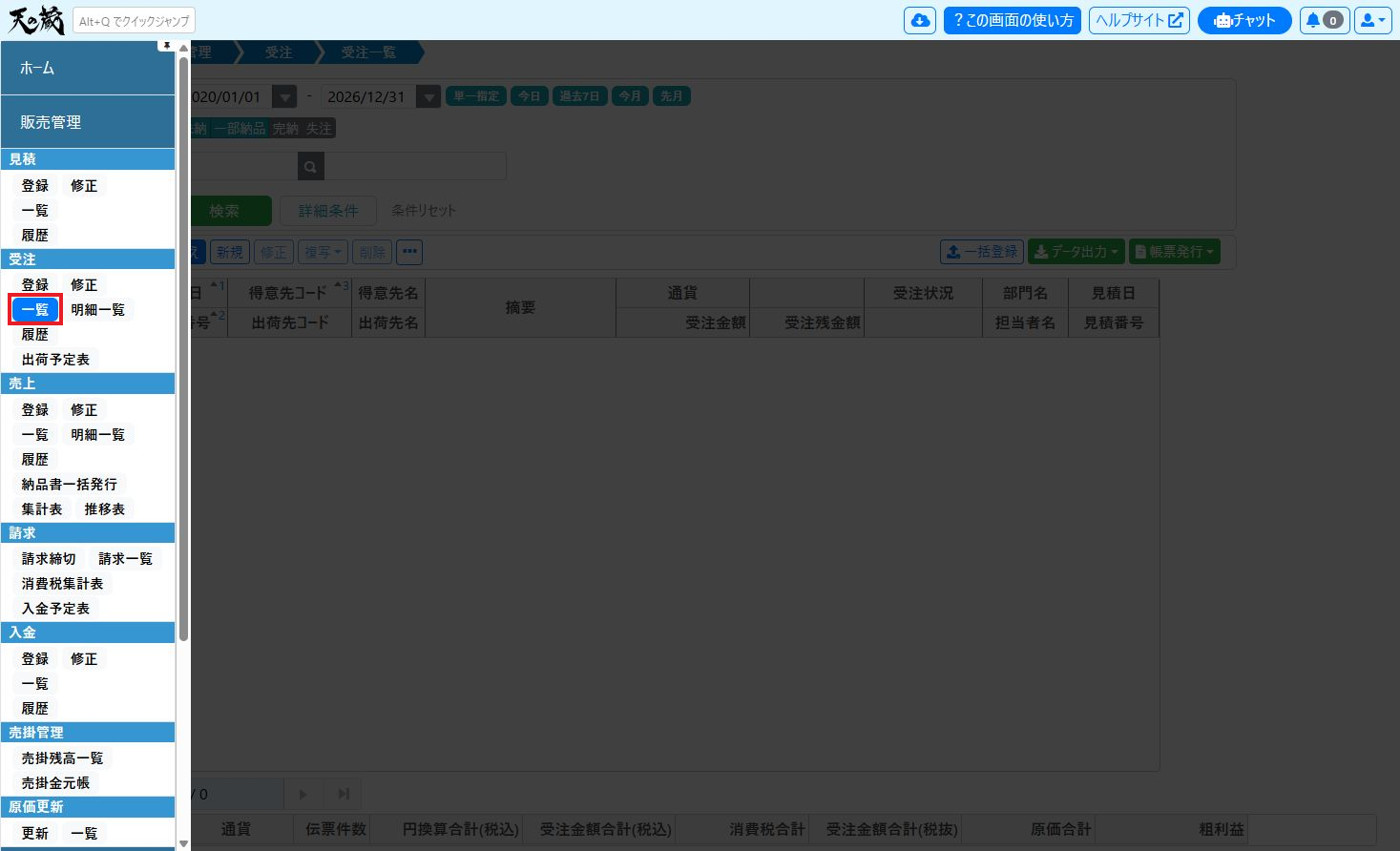The height and width of the screenshot is (851, 1400).
Task: Click the ellipsis more-actions button
Action: pos(409,252)
